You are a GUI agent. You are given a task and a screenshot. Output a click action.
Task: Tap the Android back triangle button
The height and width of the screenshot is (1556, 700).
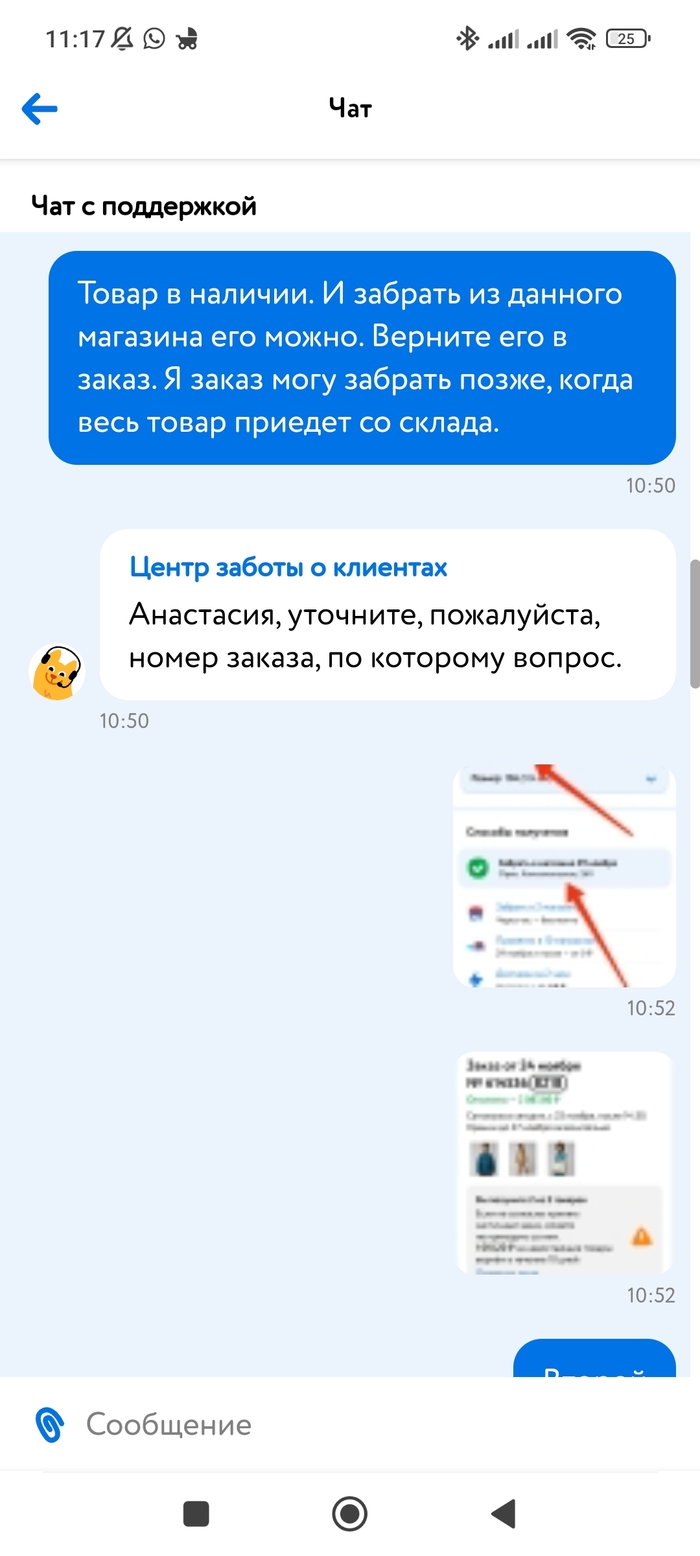[x=503, y=1513]
